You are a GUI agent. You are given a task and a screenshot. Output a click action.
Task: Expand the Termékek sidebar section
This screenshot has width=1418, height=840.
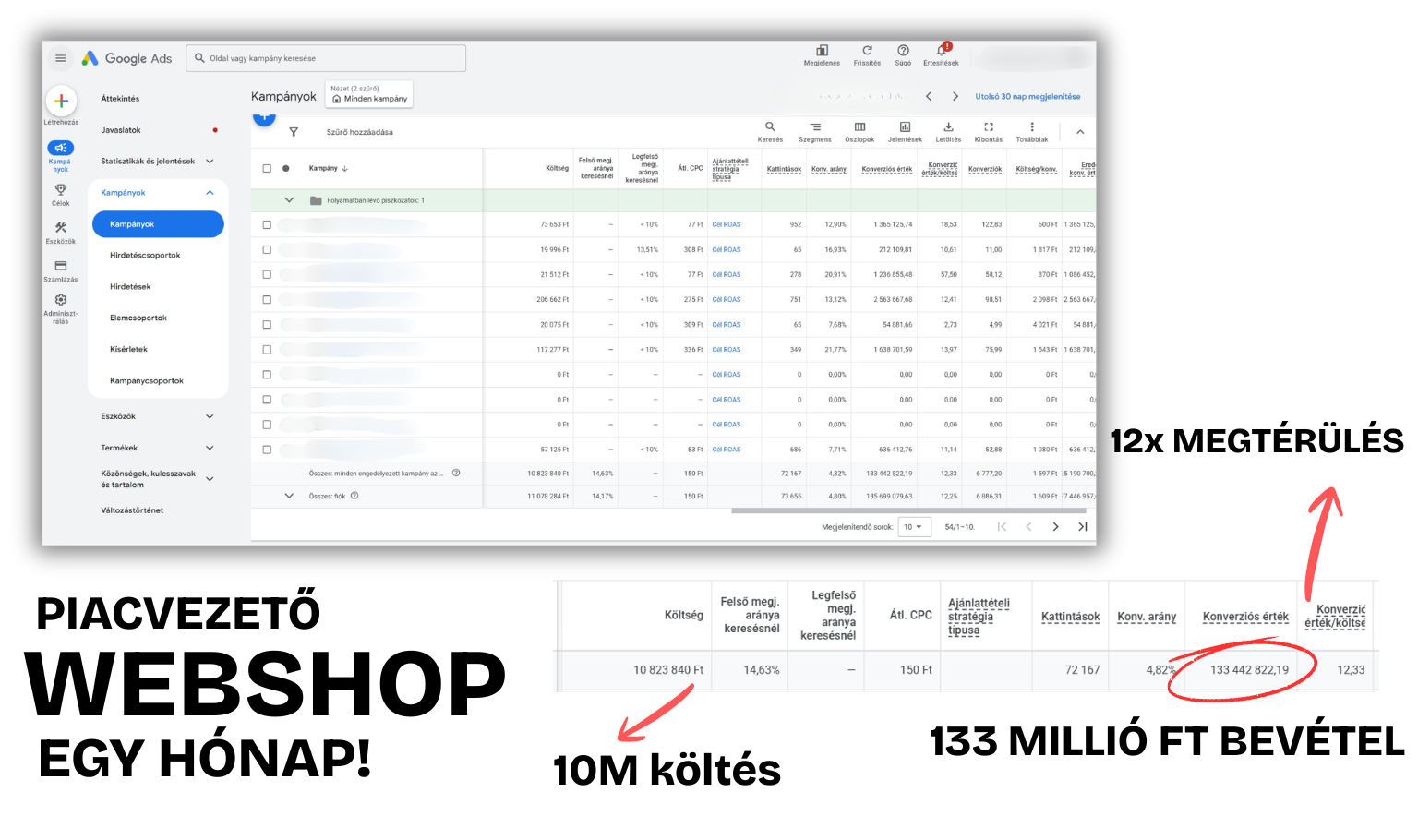210,448
